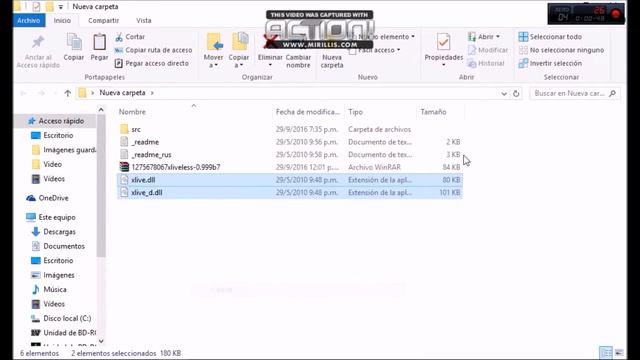Select the xlive.dll file
Viewport: 640px width, 360px height.
pyautogui.click(x=290, y=180)
